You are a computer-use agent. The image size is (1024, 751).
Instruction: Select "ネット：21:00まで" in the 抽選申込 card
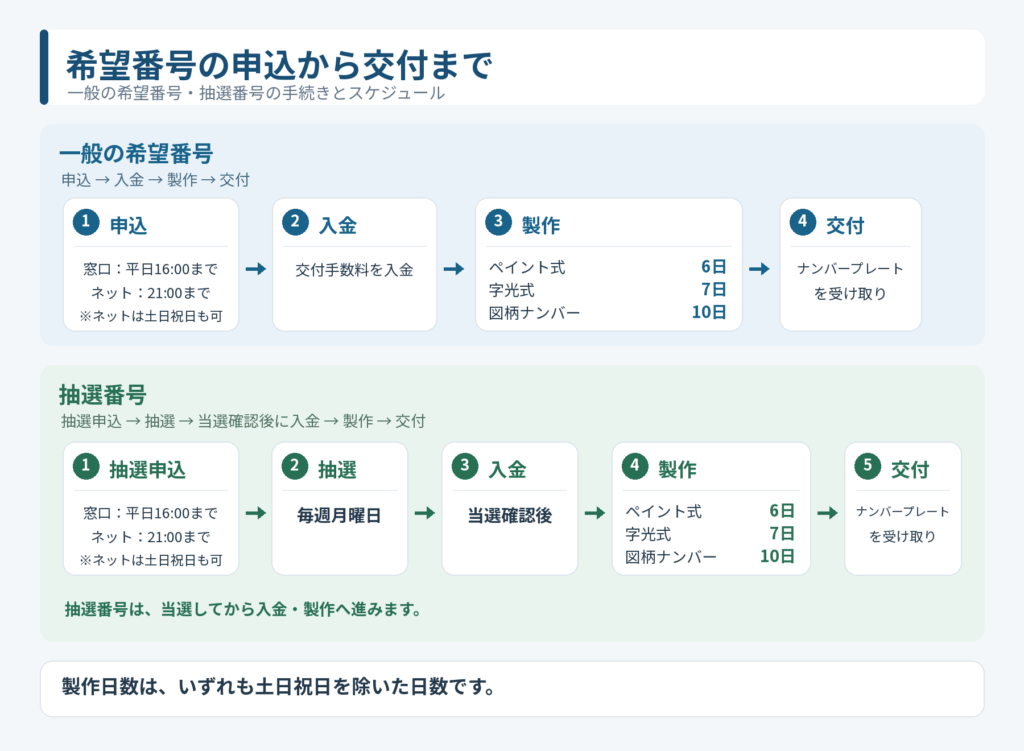[x=151, y=537]
